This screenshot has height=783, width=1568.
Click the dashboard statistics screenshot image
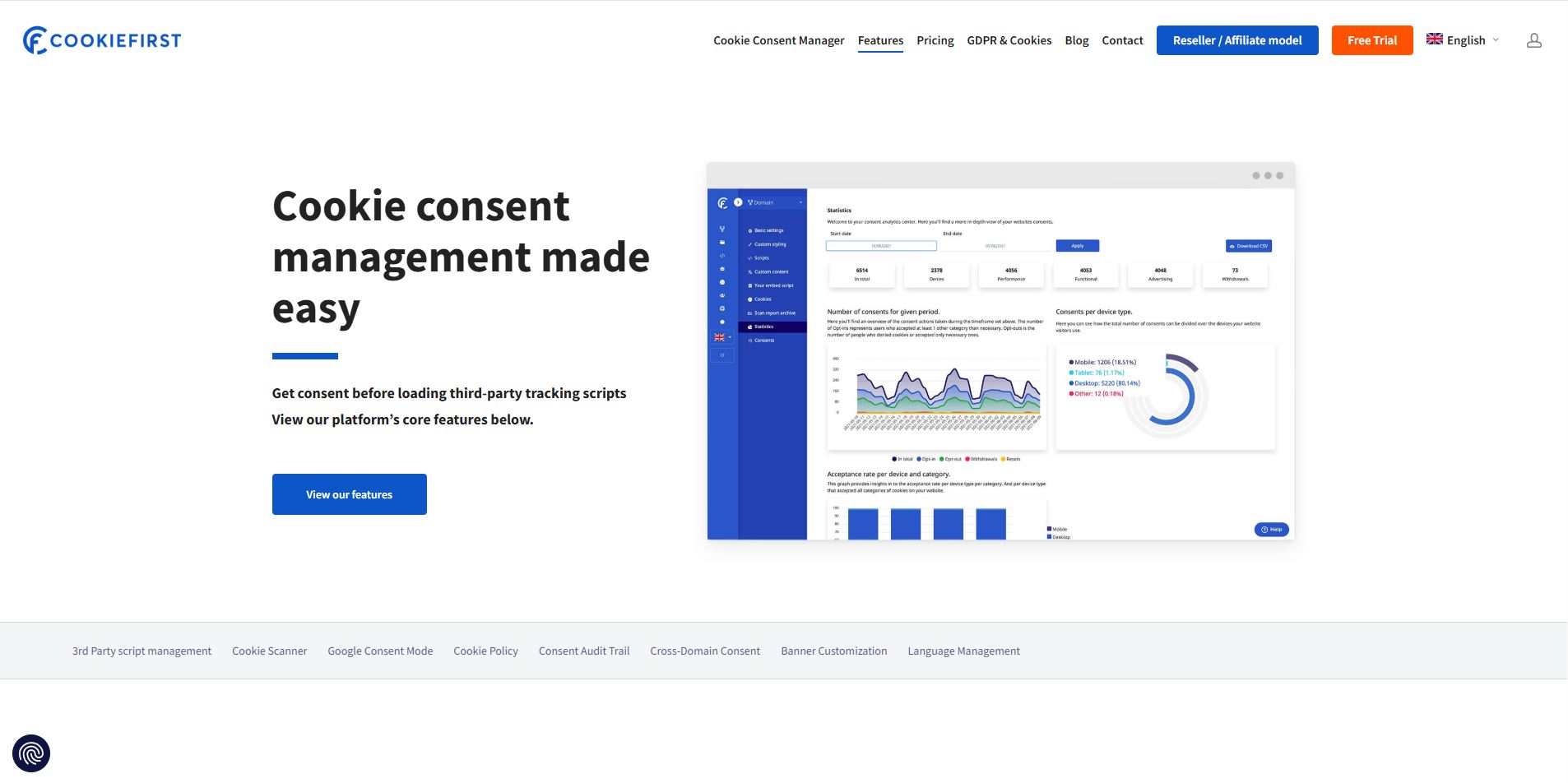[x=1001, y=351]
